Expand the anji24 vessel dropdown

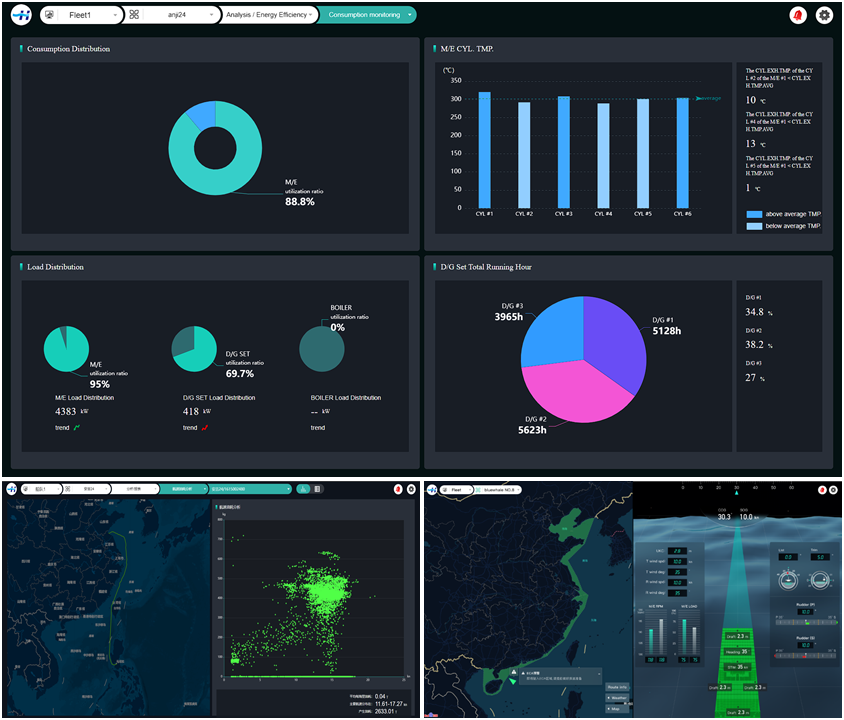(172, 15)
